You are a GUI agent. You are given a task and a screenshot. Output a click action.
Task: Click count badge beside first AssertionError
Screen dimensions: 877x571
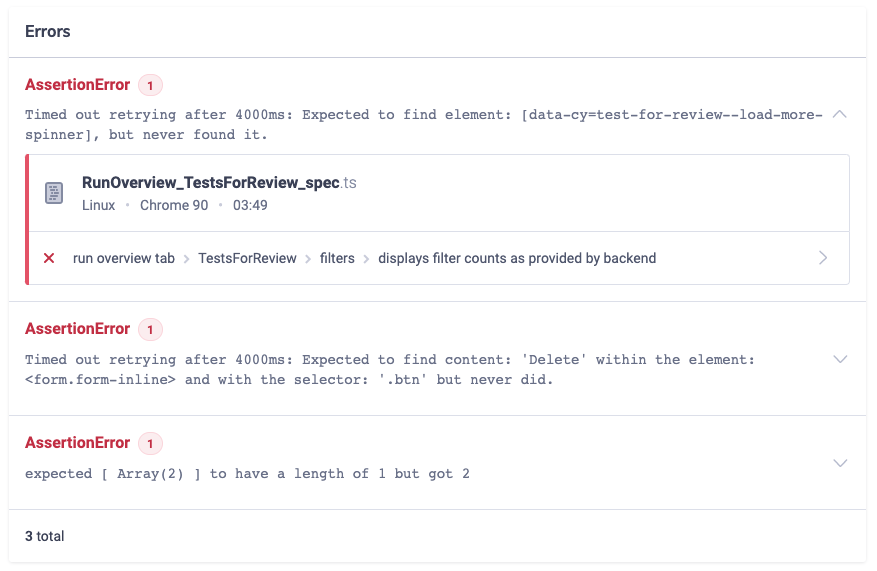pyautogui.click(x=150, y=85)
